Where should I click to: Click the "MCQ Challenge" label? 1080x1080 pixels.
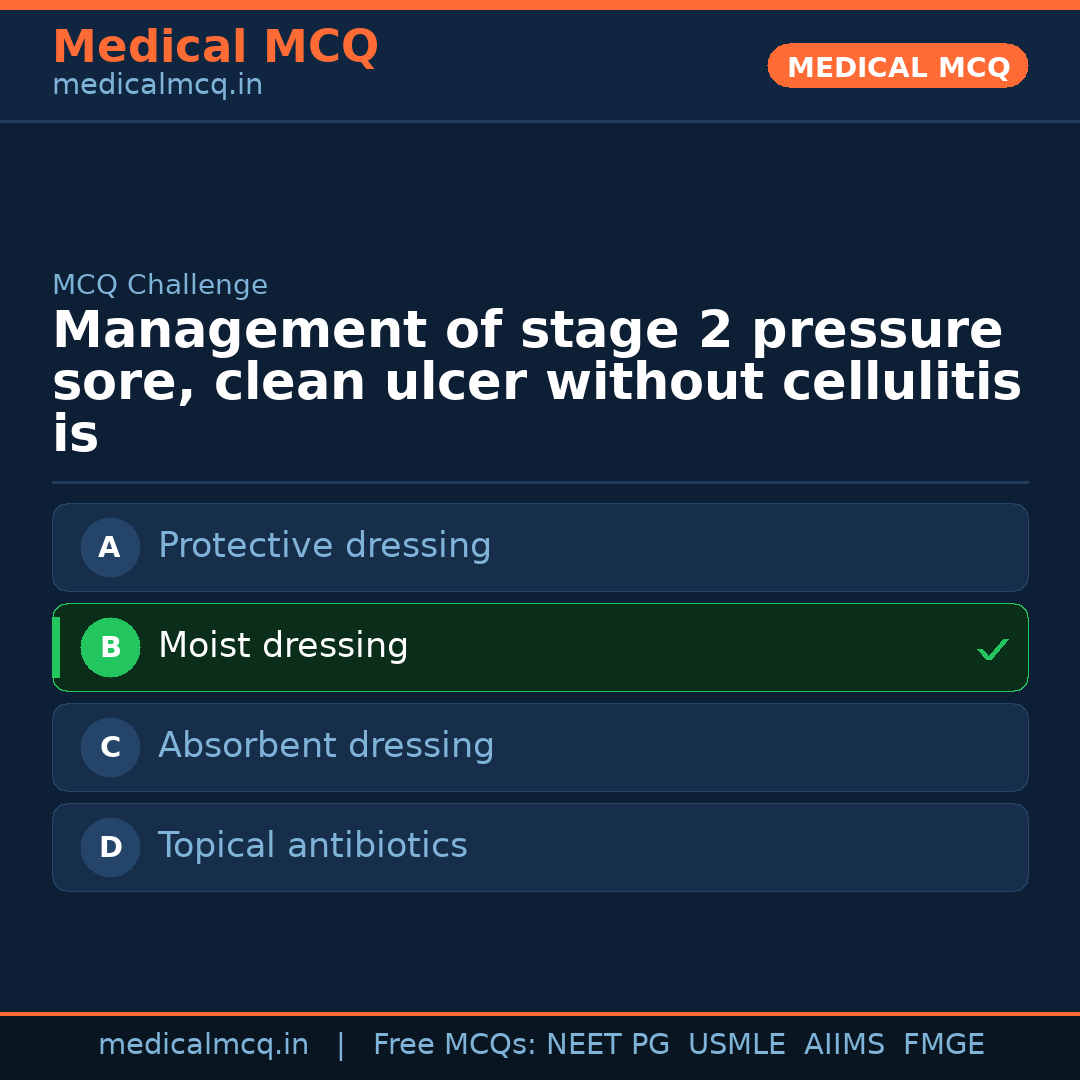(x=160, y=285)
